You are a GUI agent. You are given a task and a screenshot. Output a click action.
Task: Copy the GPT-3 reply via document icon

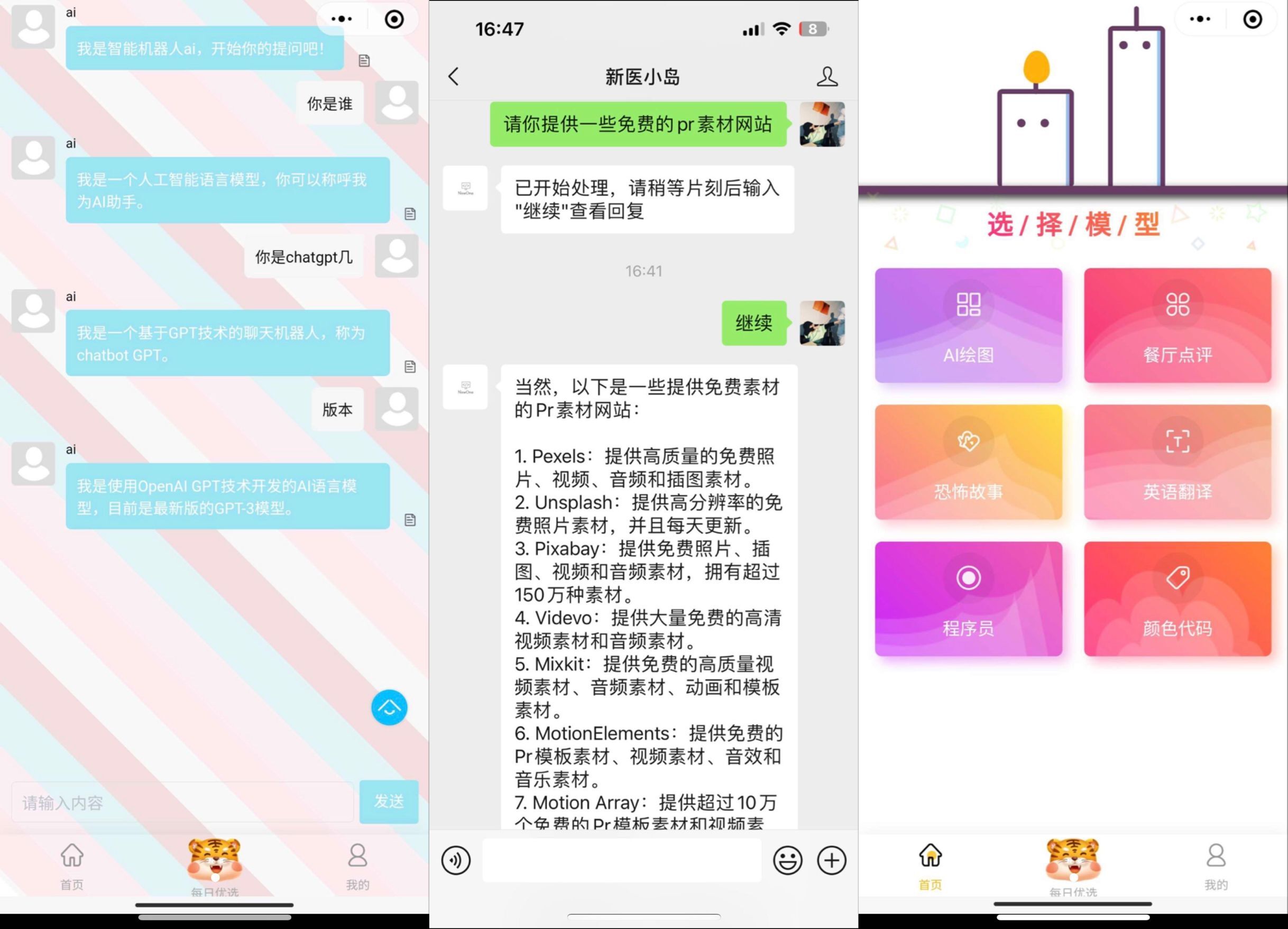point(410,520)
